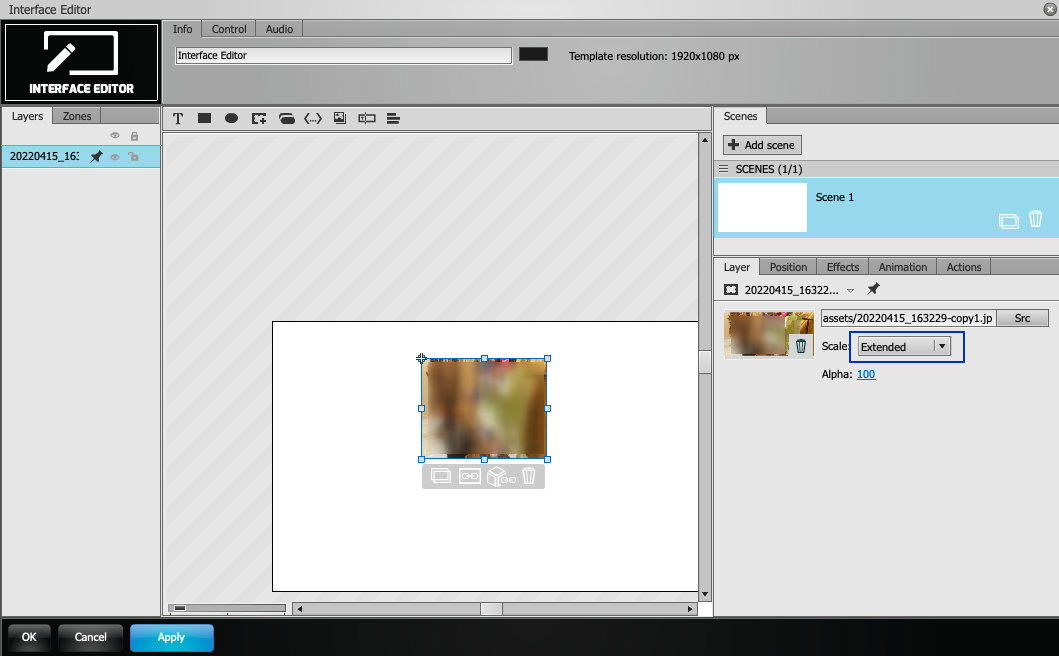1059x656 pixels.
Task: Click the Apply button
Action: tap(172, 637)
